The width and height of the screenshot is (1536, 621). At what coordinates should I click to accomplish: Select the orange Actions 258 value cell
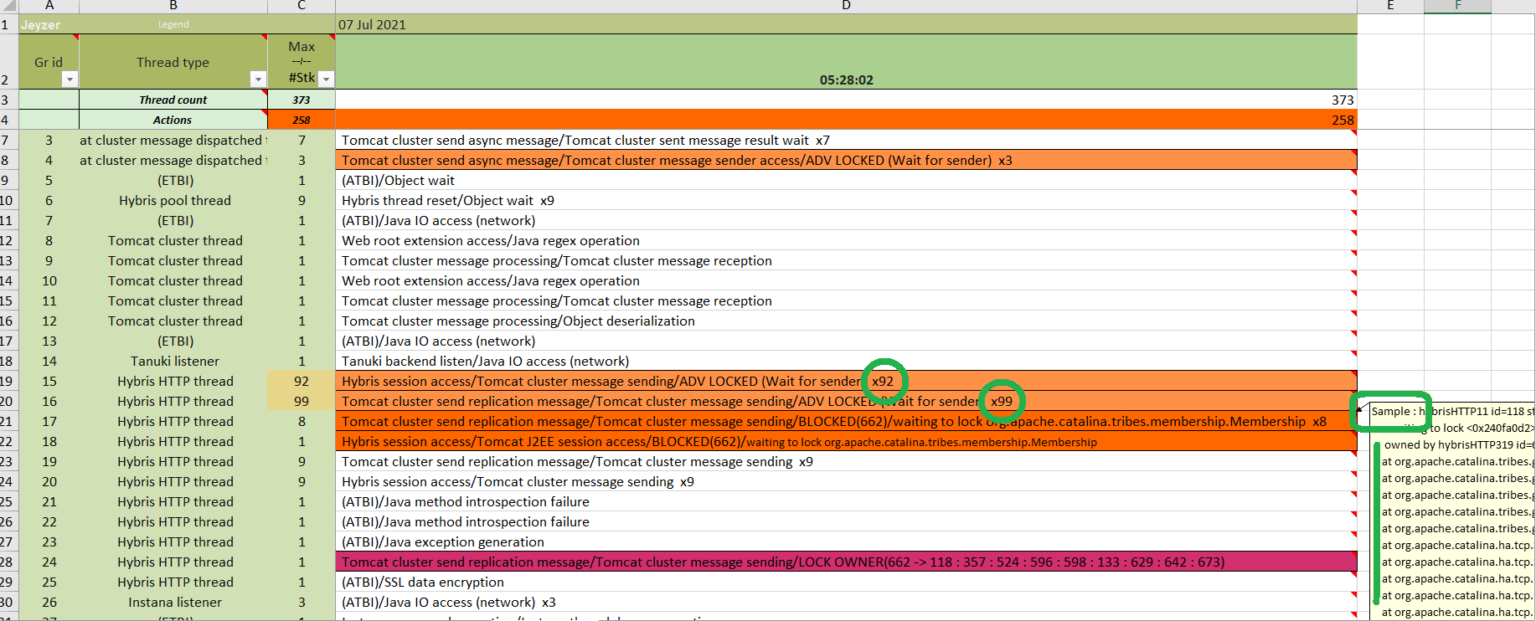[846, 120]
